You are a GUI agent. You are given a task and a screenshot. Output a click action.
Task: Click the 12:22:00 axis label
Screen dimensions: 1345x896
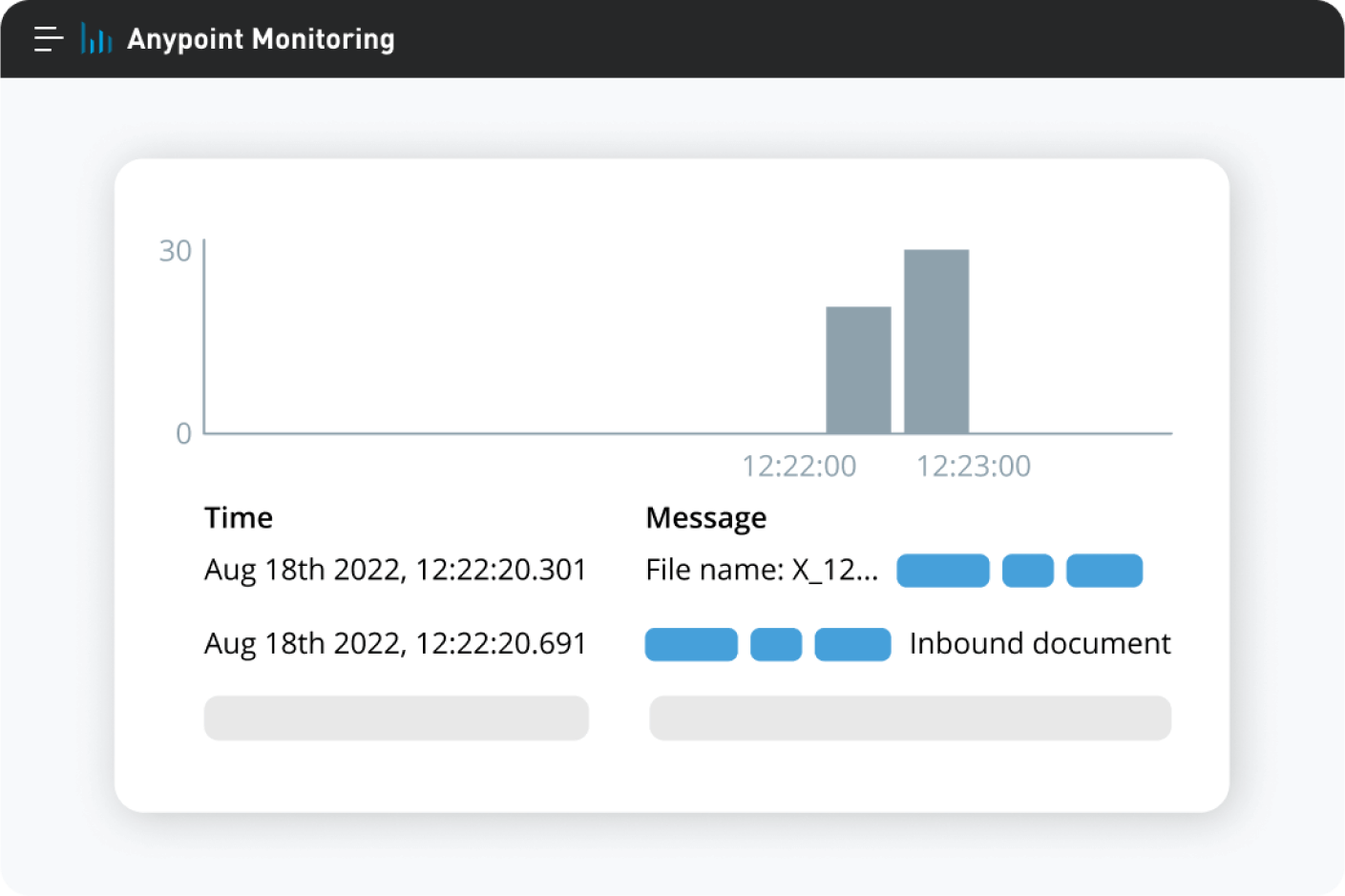pyautogui.click(x=799, y=466)
